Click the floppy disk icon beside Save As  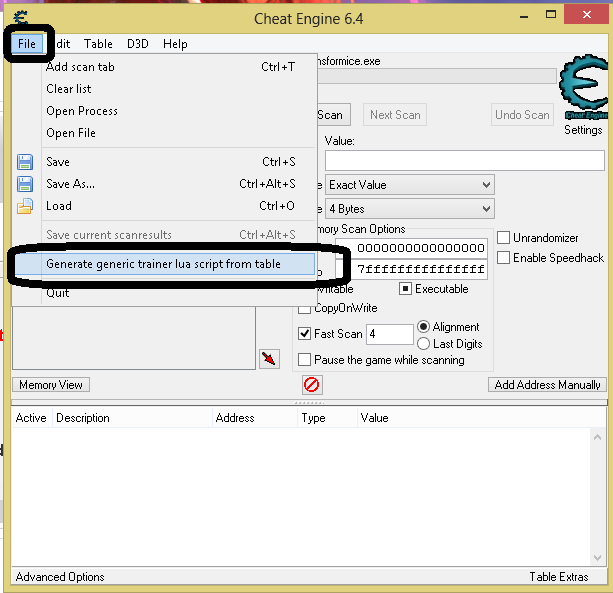point(25,184)
